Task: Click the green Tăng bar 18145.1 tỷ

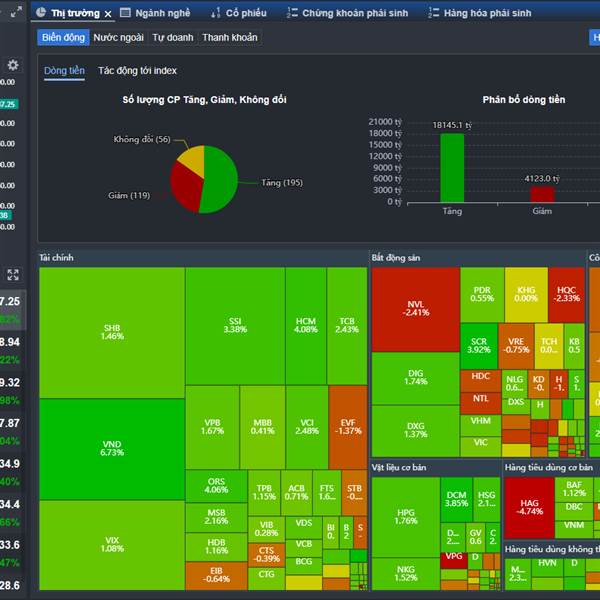Action: (452, 168)
